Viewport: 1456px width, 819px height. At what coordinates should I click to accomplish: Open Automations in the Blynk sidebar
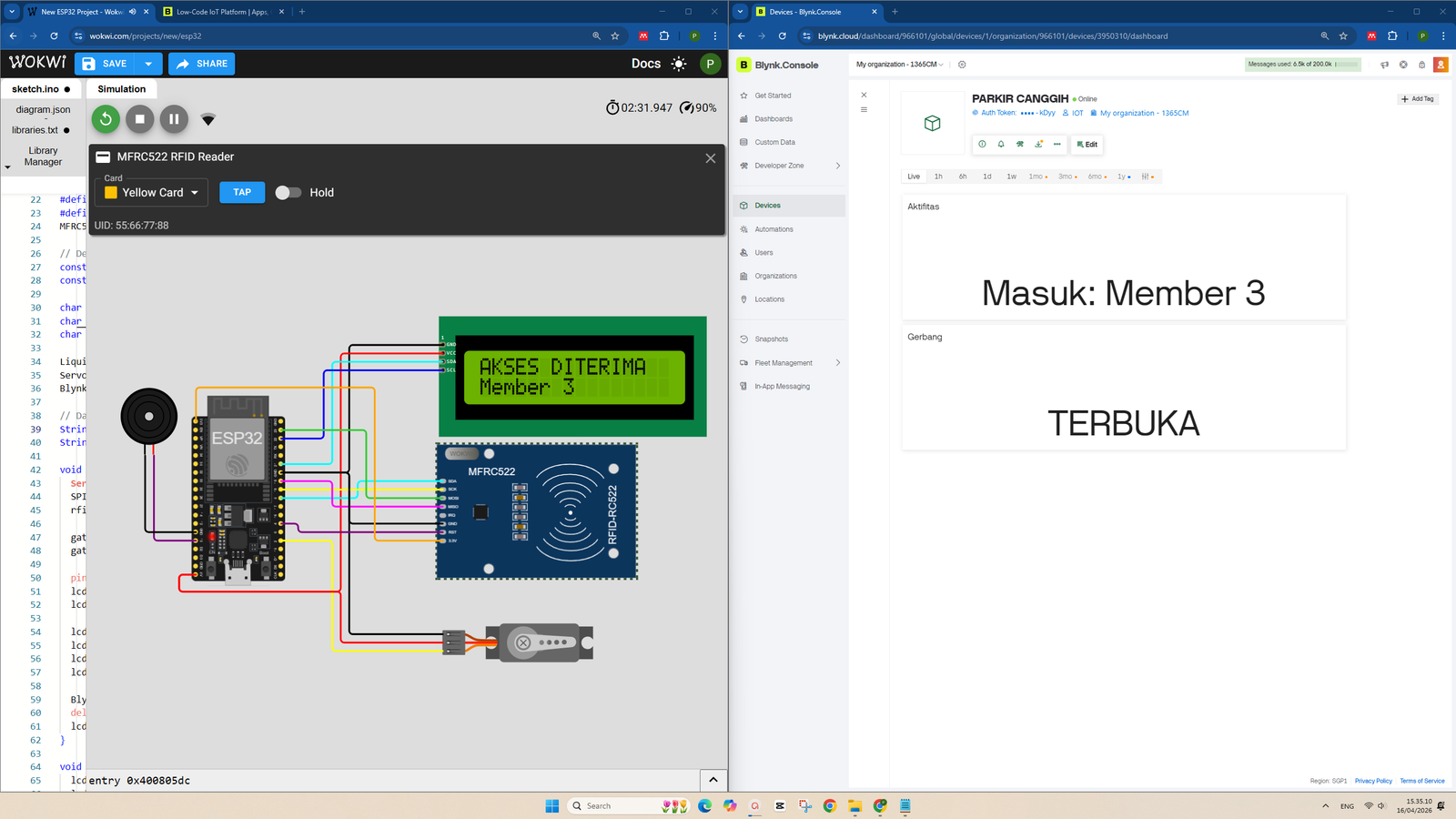point(773,229)
